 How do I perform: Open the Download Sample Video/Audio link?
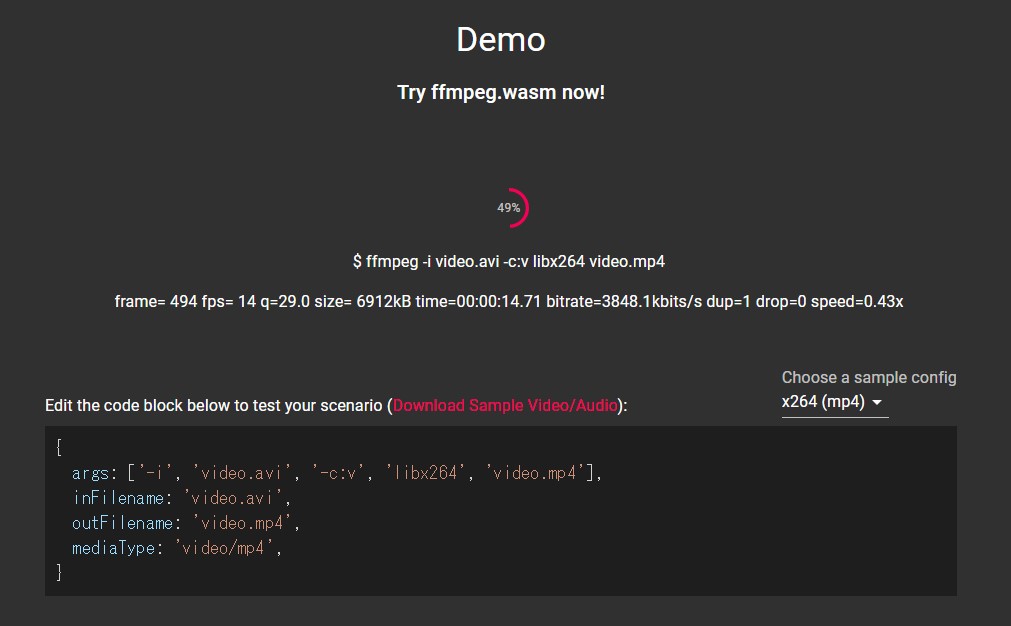[x=505, y=405]
